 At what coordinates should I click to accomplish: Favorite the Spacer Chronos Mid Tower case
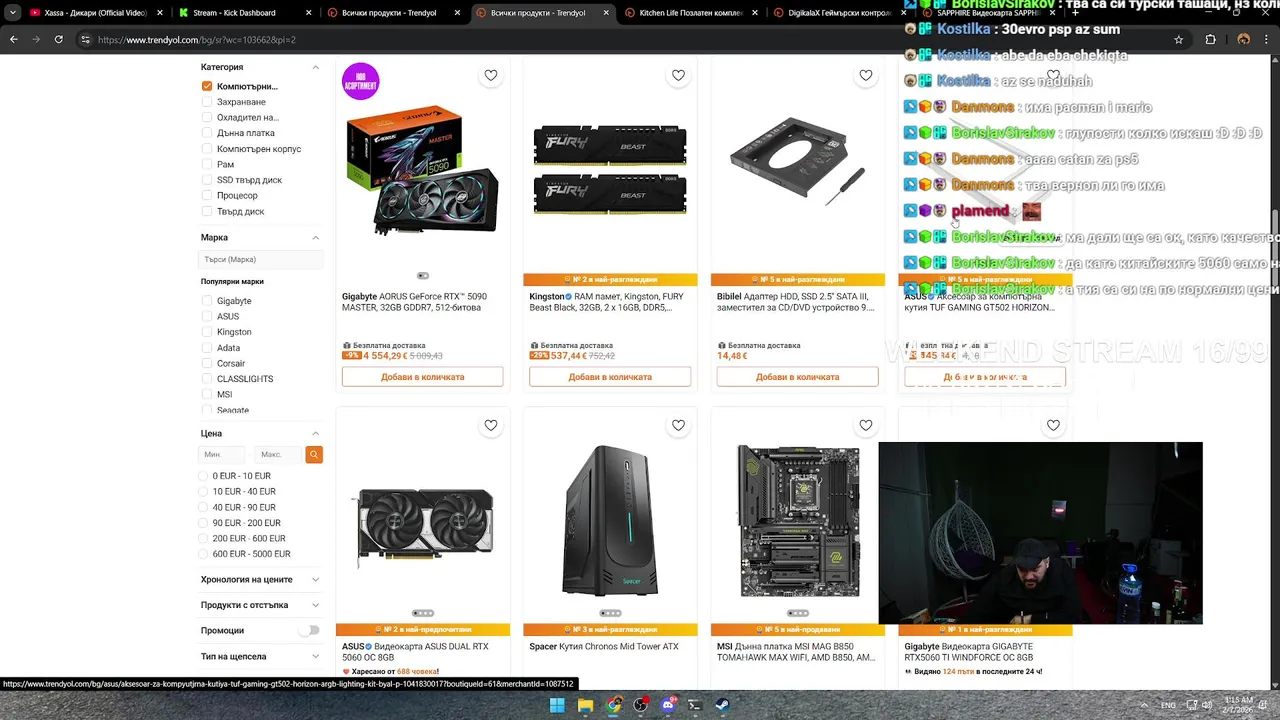tap(678, 425)
